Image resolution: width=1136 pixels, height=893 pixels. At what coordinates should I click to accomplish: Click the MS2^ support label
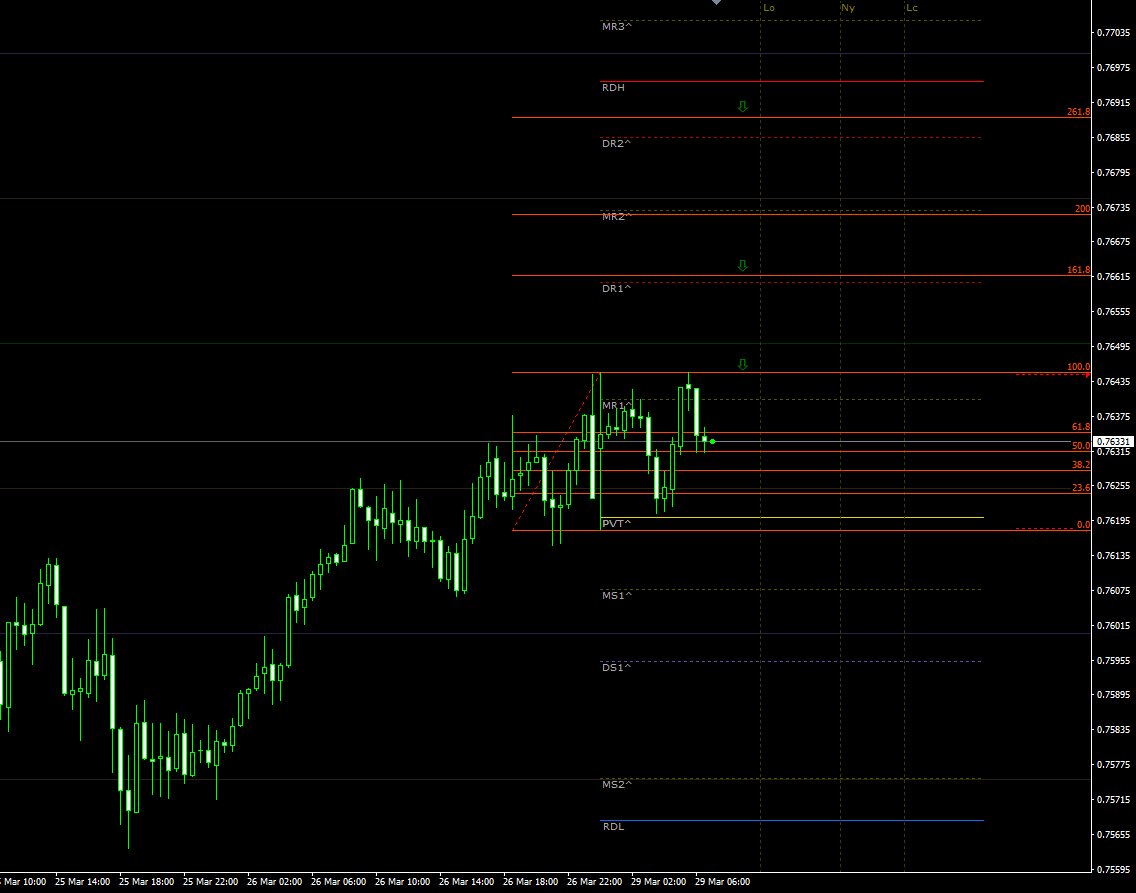point(617,785)
